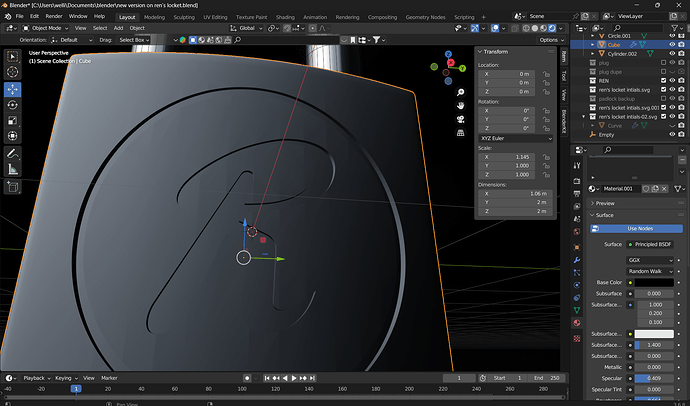Image resolution: width=690 pixels, height=406 pixels.
Task: Click the pan view hand icon
Action: point(460,106)
